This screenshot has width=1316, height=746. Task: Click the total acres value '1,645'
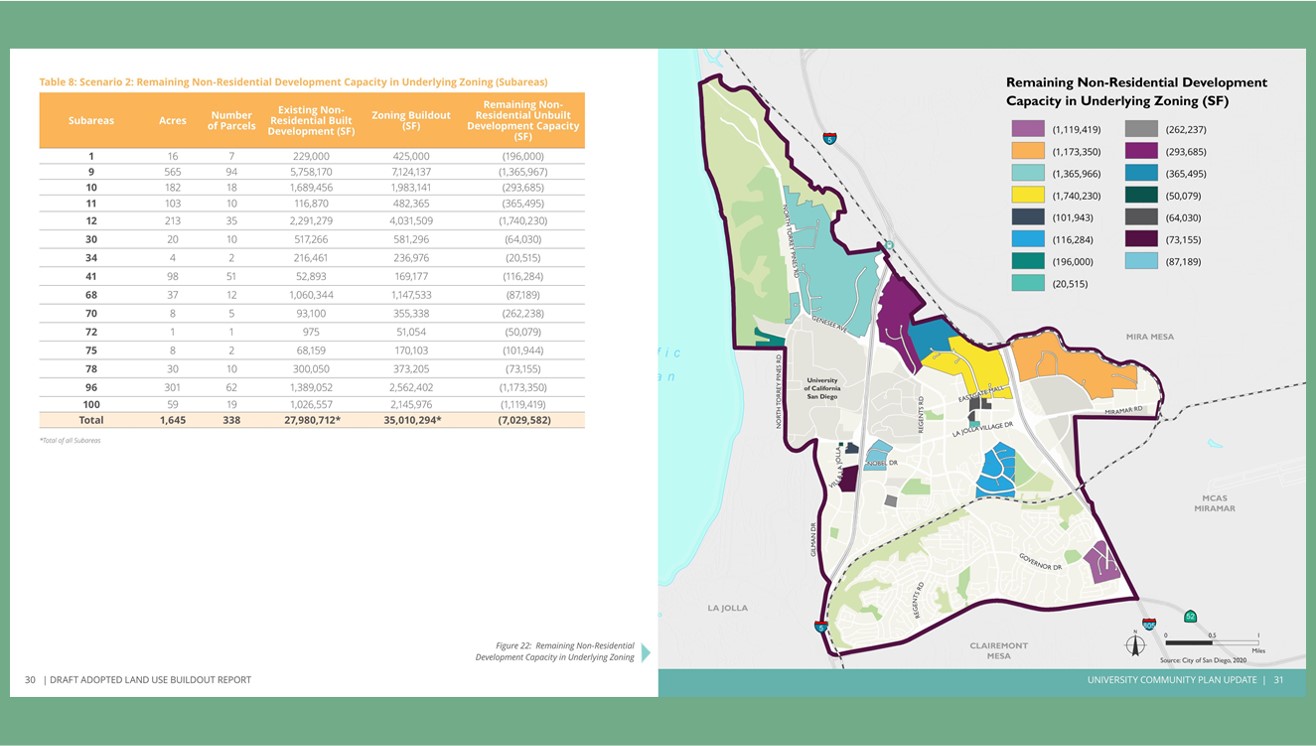(172, 420)
